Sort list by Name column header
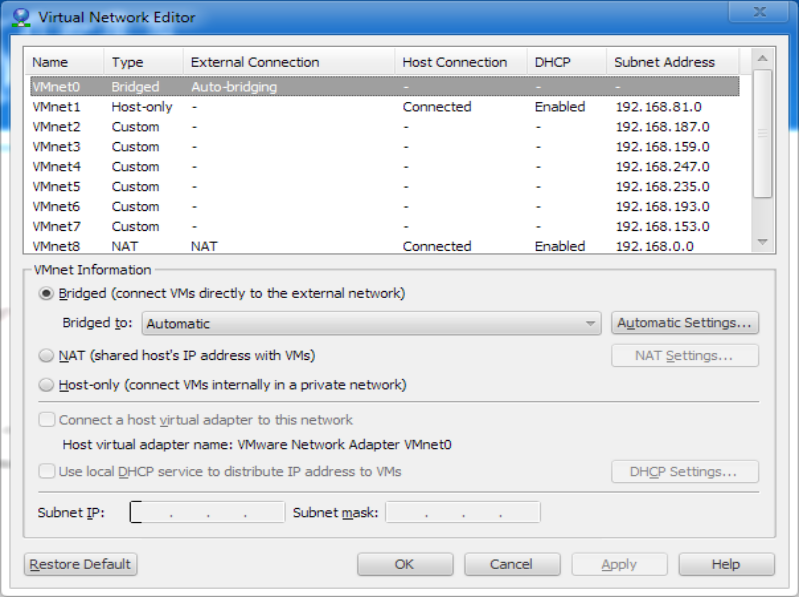800x600 pixels. click(x=51, y=62)
